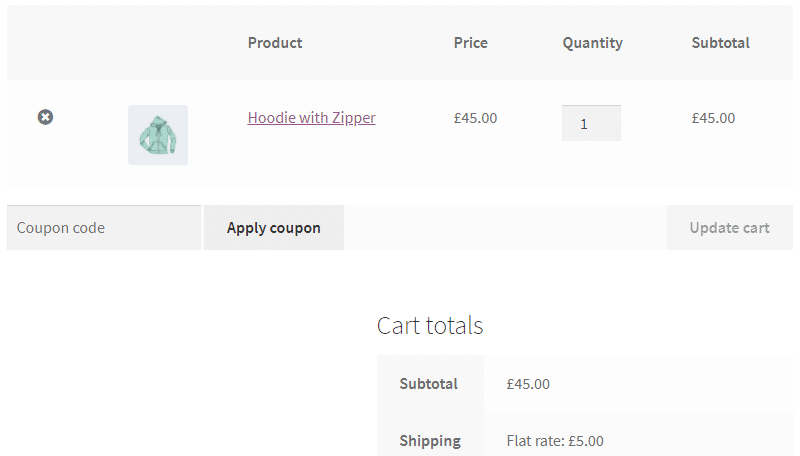Image resolution: width=800 pixels, height=456 pixels.
Task: Click the Cart totals heading
Action: coord(430,325)
